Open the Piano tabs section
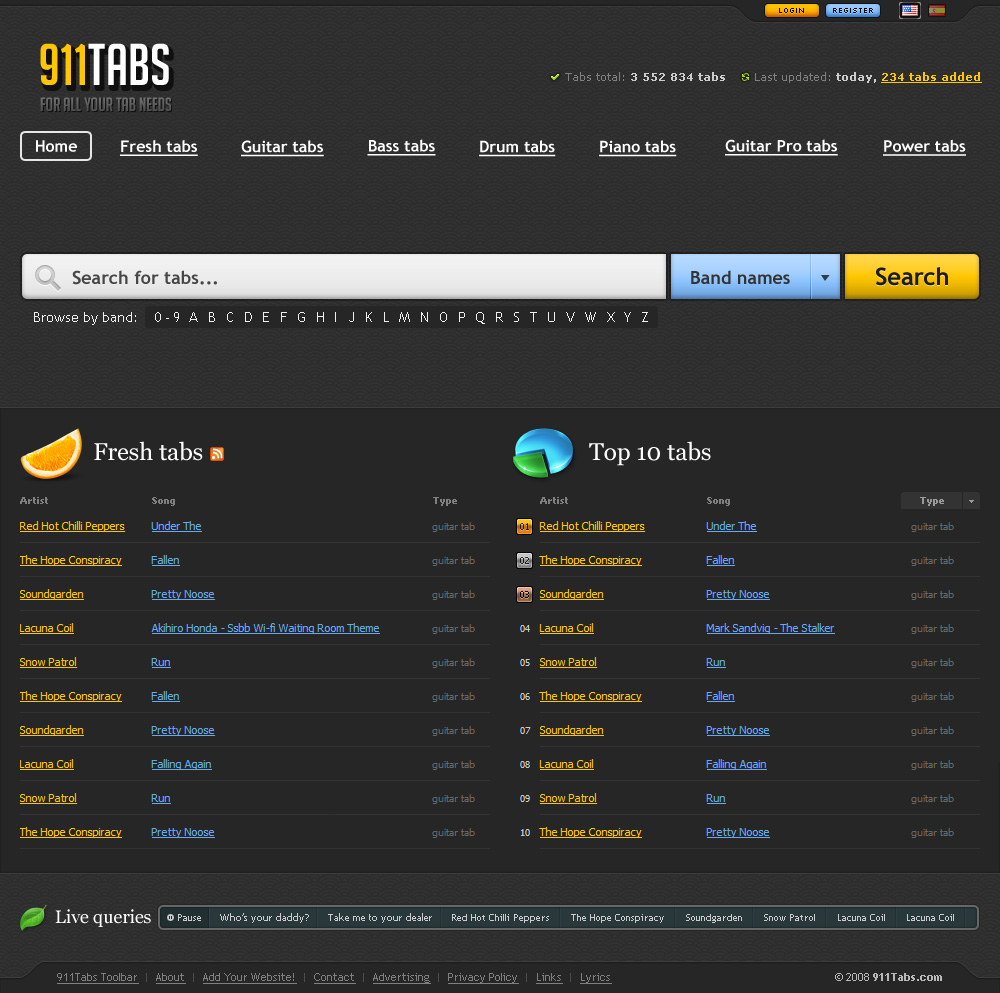Screen dimensions: 1000x993 tap(637, 147)
